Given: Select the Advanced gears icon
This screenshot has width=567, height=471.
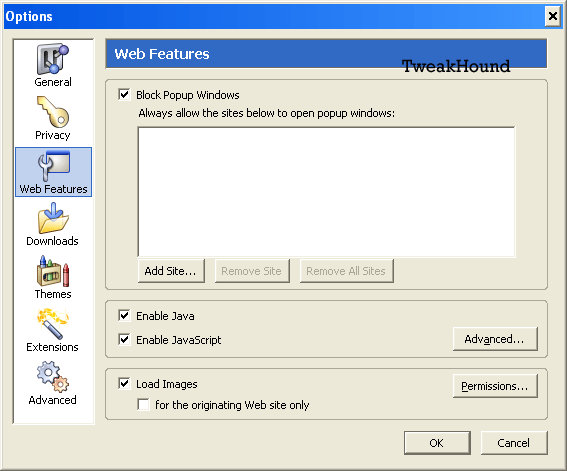Looking at the screenshot, I should click(53, 377).
